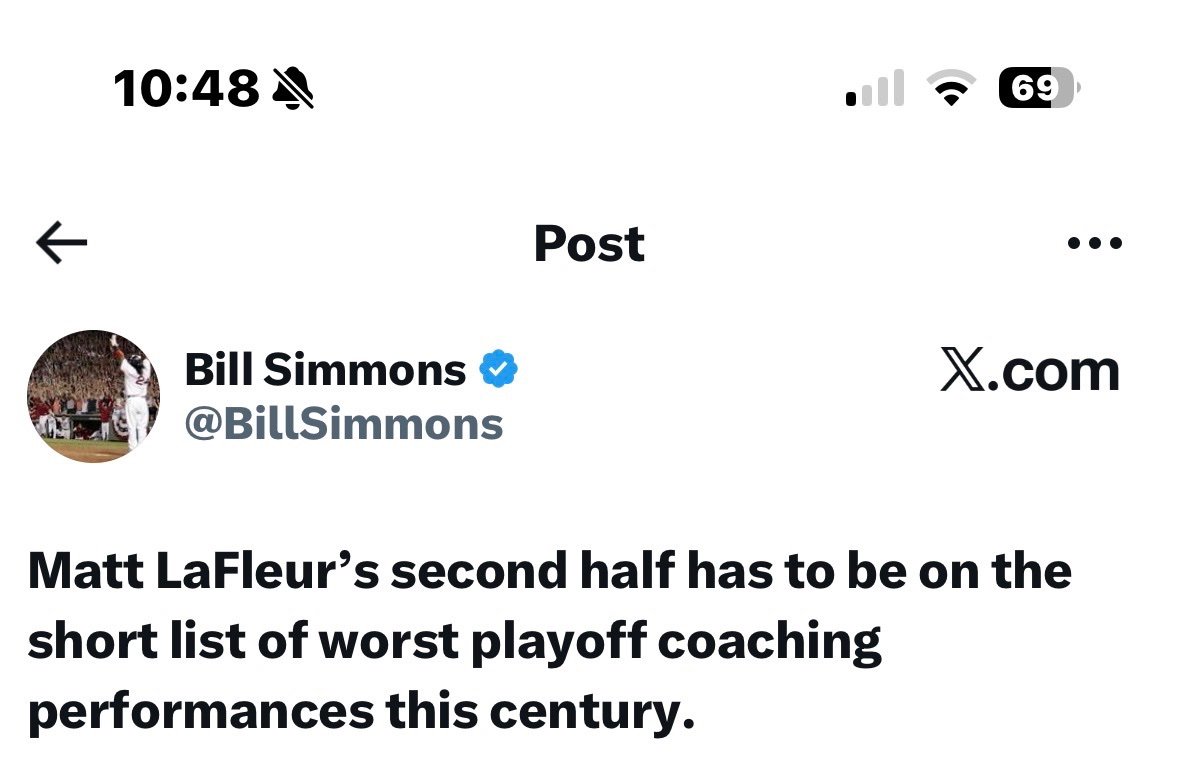Tap the battery indicator showing 69
Viewport: 1179px width, 778px height.
click(1038, 88)
